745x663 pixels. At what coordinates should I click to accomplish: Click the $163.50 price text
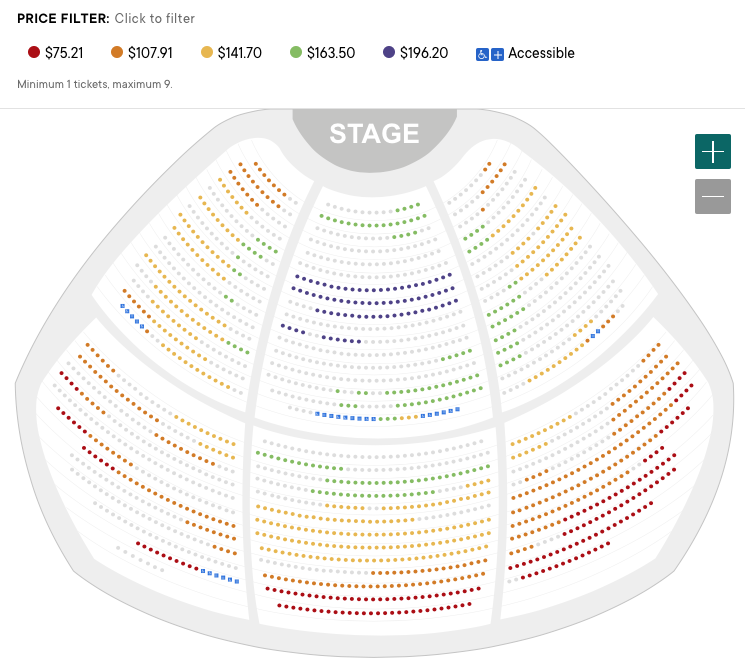point(331,53)
